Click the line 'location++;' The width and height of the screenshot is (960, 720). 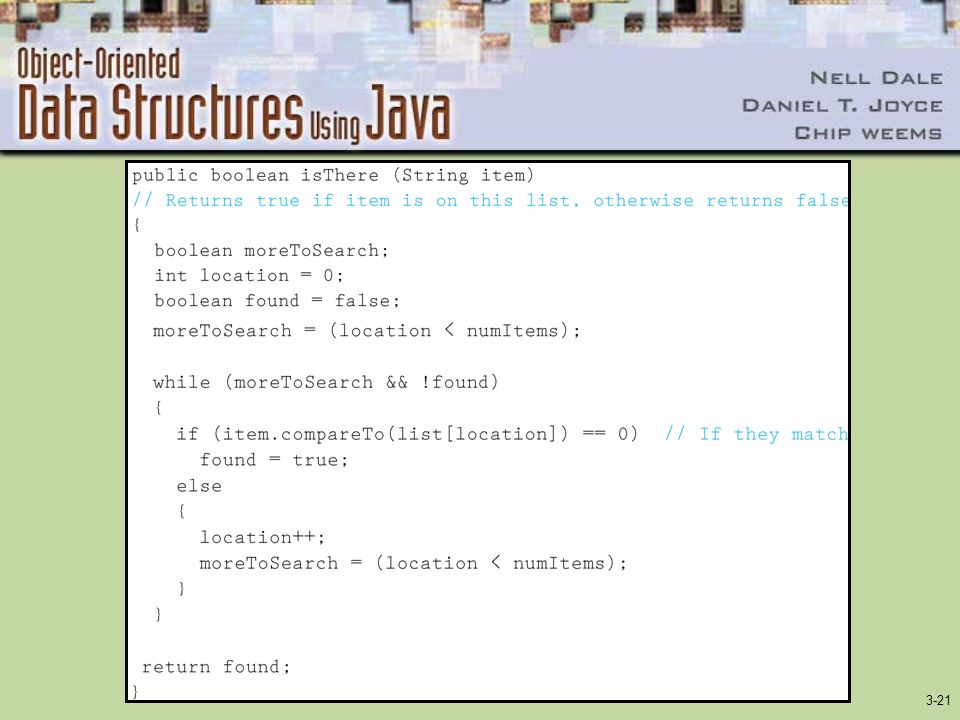point(262,538)
